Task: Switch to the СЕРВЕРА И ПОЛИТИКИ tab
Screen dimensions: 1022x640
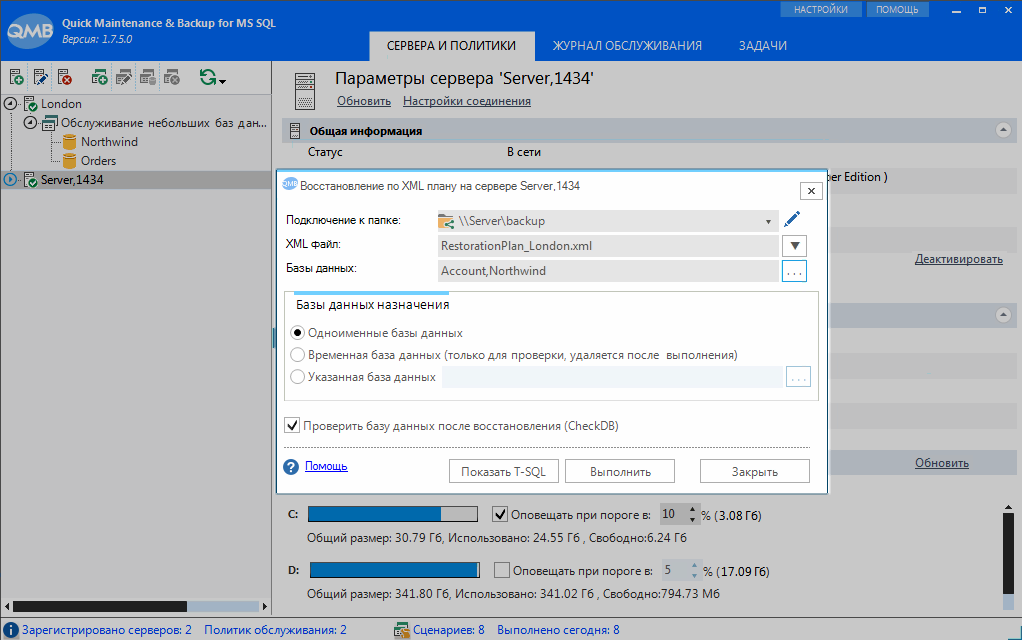Action: pos(451,46)
